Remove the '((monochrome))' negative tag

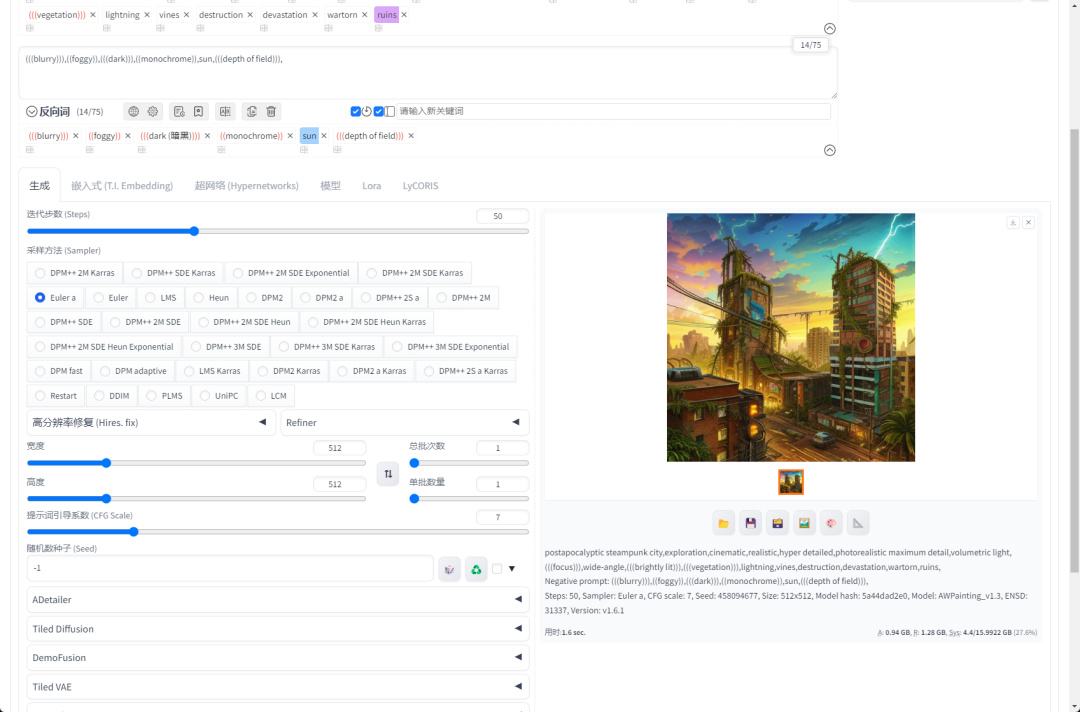point(290,136)
